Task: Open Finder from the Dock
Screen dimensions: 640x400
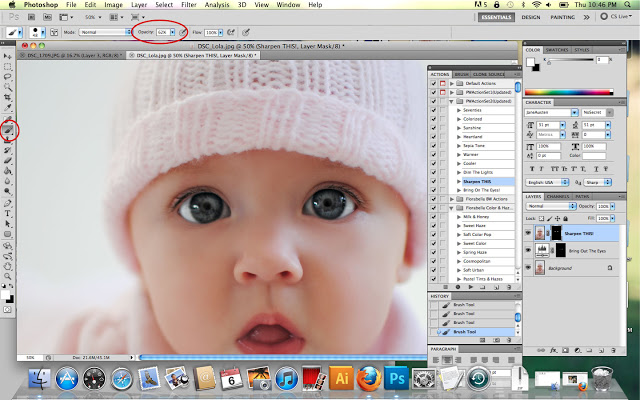Action: [x=40, y=378]
